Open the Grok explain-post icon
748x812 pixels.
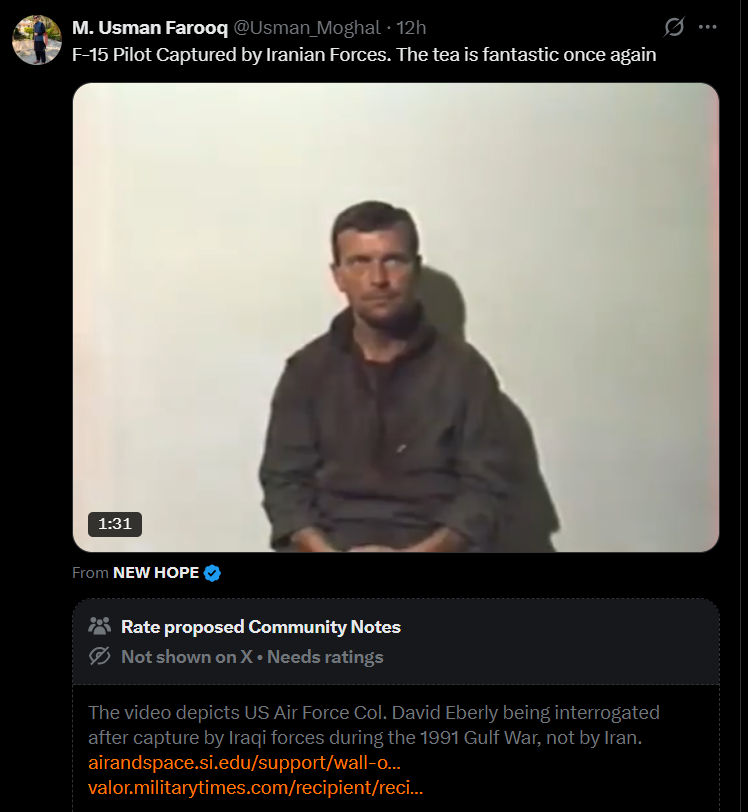click(x=674, y=27)
